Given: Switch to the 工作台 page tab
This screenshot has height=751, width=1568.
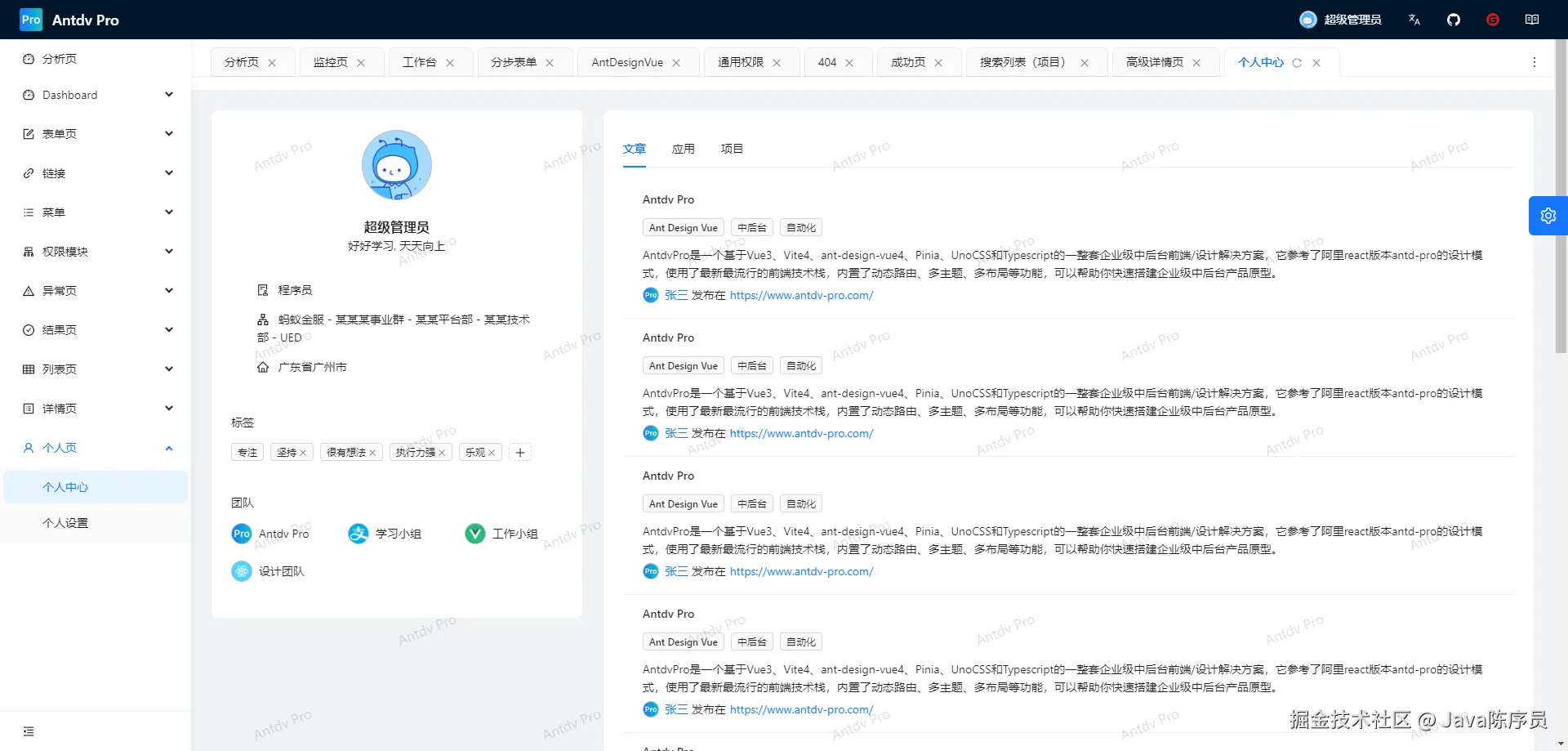Looking at the screenshot, I should point(420,62).
